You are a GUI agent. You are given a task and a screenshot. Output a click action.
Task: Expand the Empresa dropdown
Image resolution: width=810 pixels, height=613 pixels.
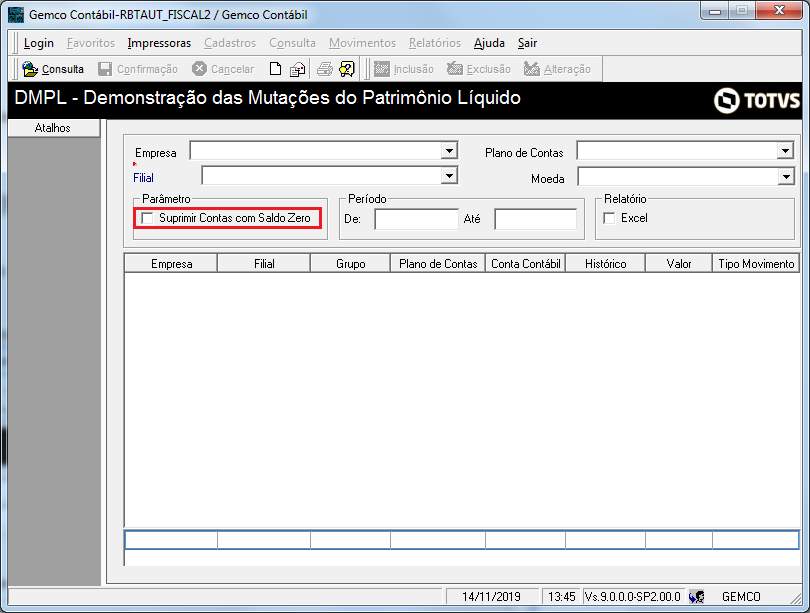point(449,151)
